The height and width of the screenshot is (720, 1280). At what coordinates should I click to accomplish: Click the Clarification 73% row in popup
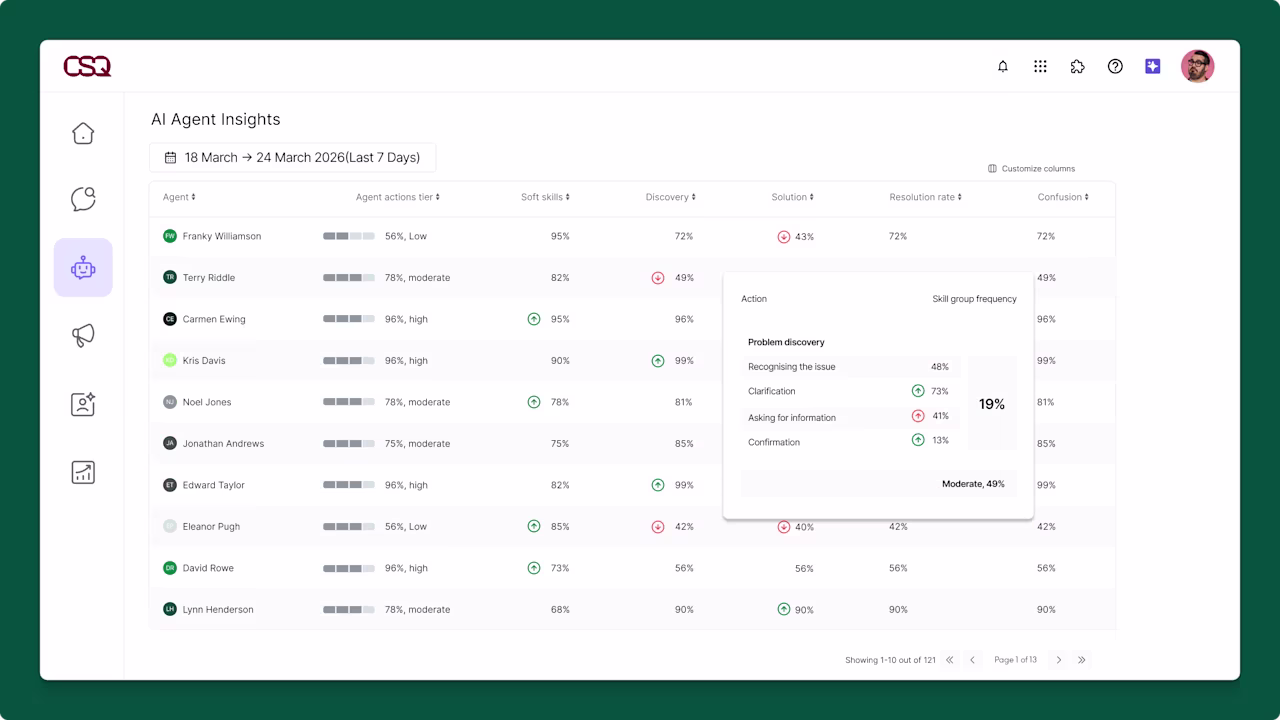click(851, 391)
